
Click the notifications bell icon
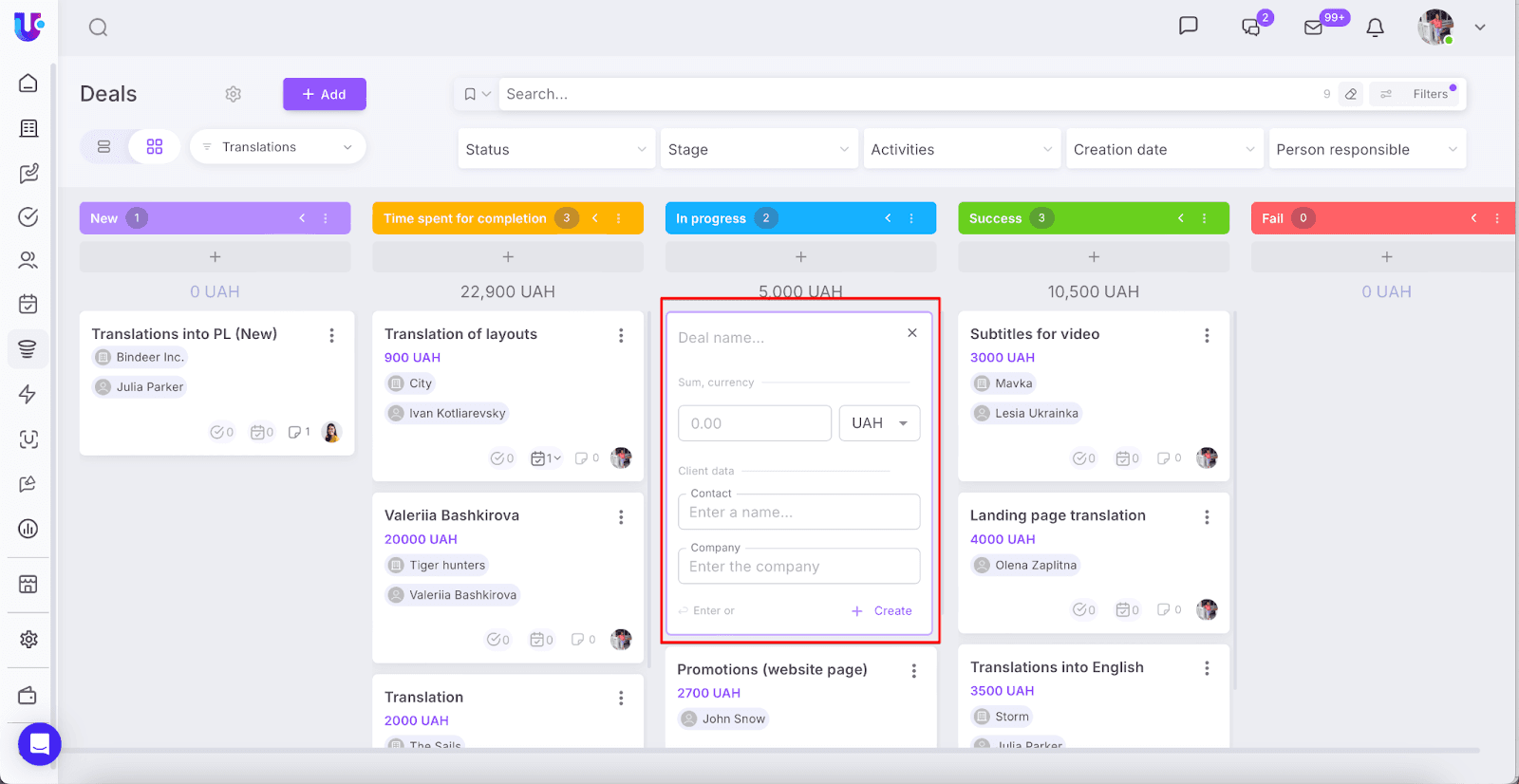(x=1375, y=28)
